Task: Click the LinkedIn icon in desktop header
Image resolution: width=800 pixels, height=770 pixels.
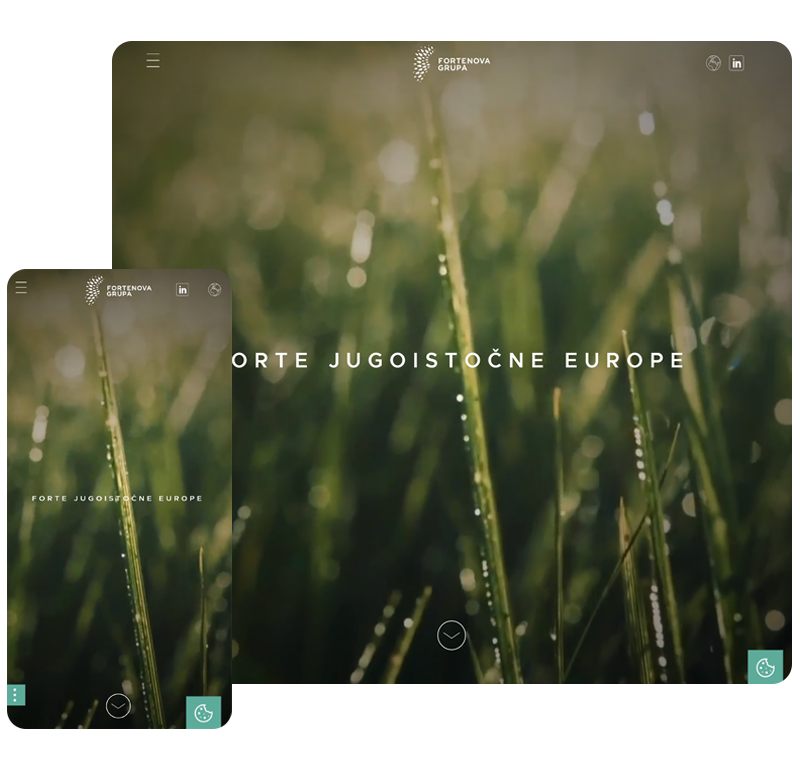Action: pyautogui.click(x=737, y=63)
